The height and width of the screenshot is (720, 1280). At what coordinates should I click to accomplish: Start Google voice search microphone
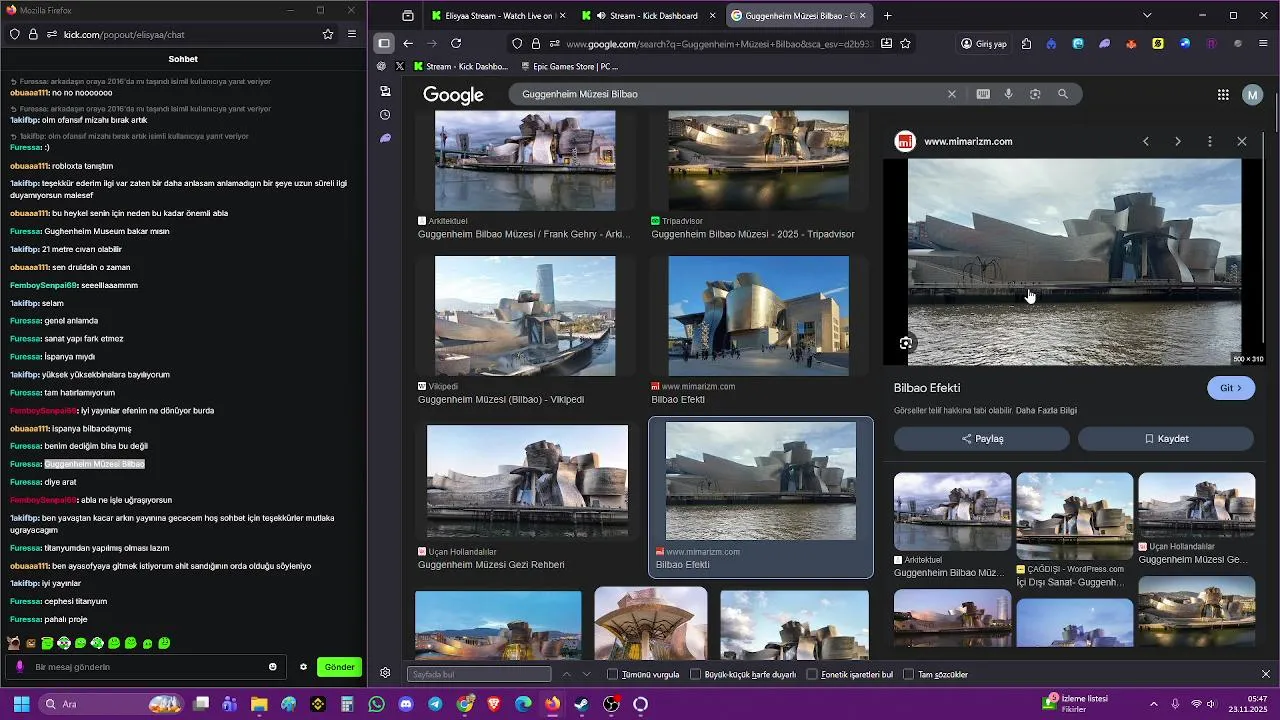(x=1008, y=94)
